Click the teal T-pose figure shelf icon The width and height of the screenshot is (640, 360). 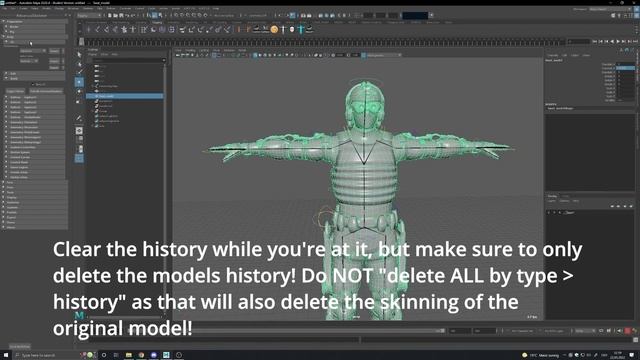tap(301, 29)
